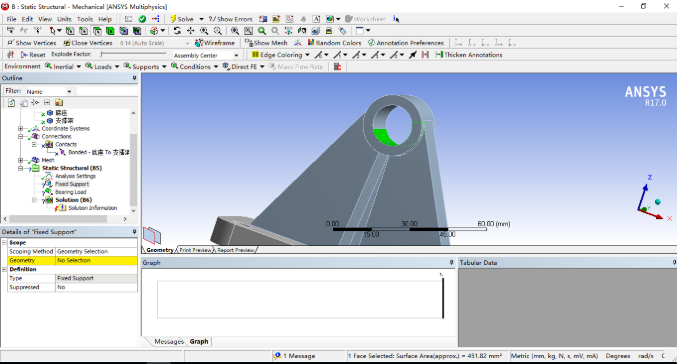The width and height of the screenshot is (677, 364).
Task: Open the Solve dropdown arrow
Action: tap(201, 19)
